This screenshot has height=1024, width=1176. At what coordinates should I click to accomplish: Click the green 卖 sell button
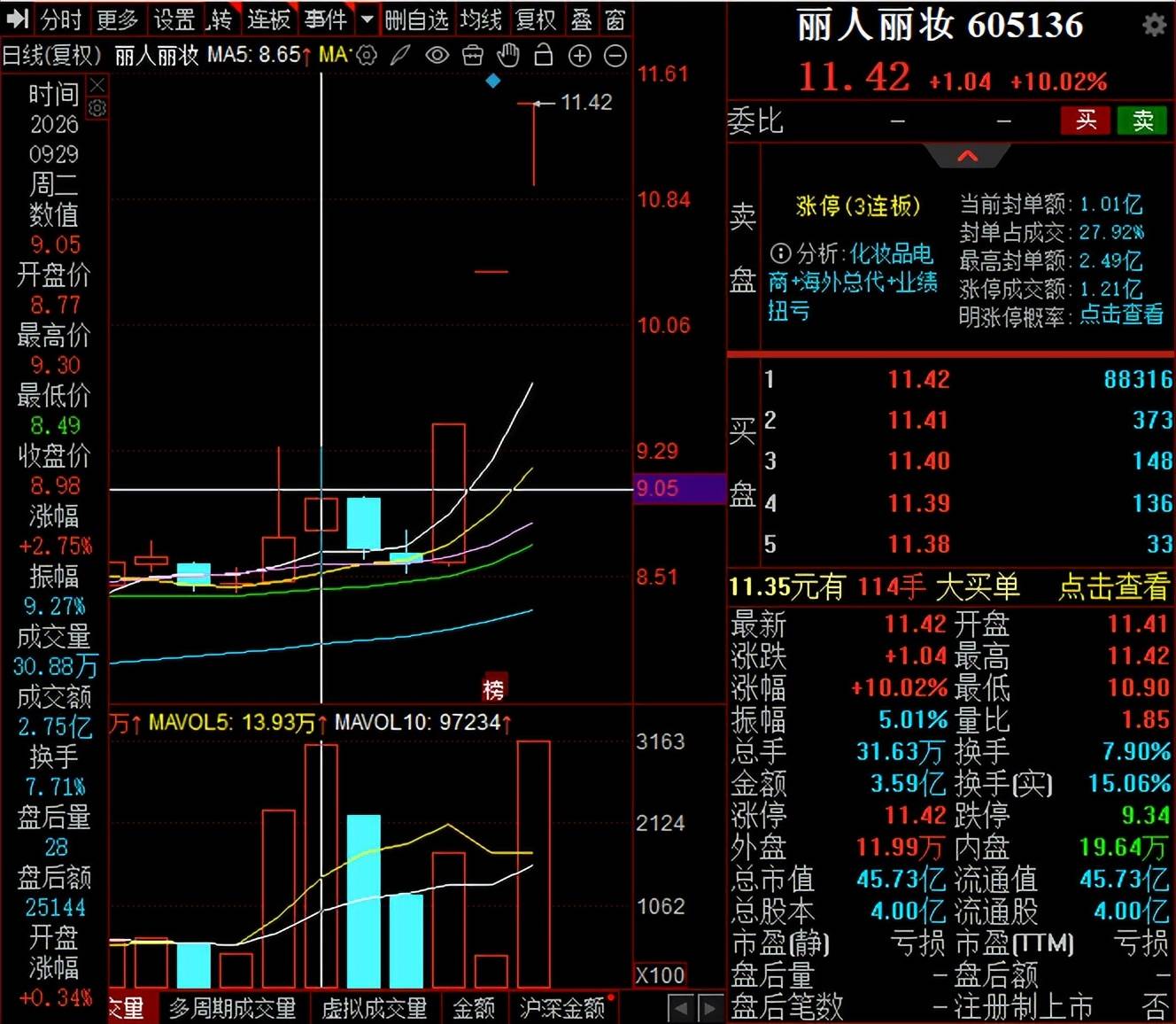coord(1142,120)
